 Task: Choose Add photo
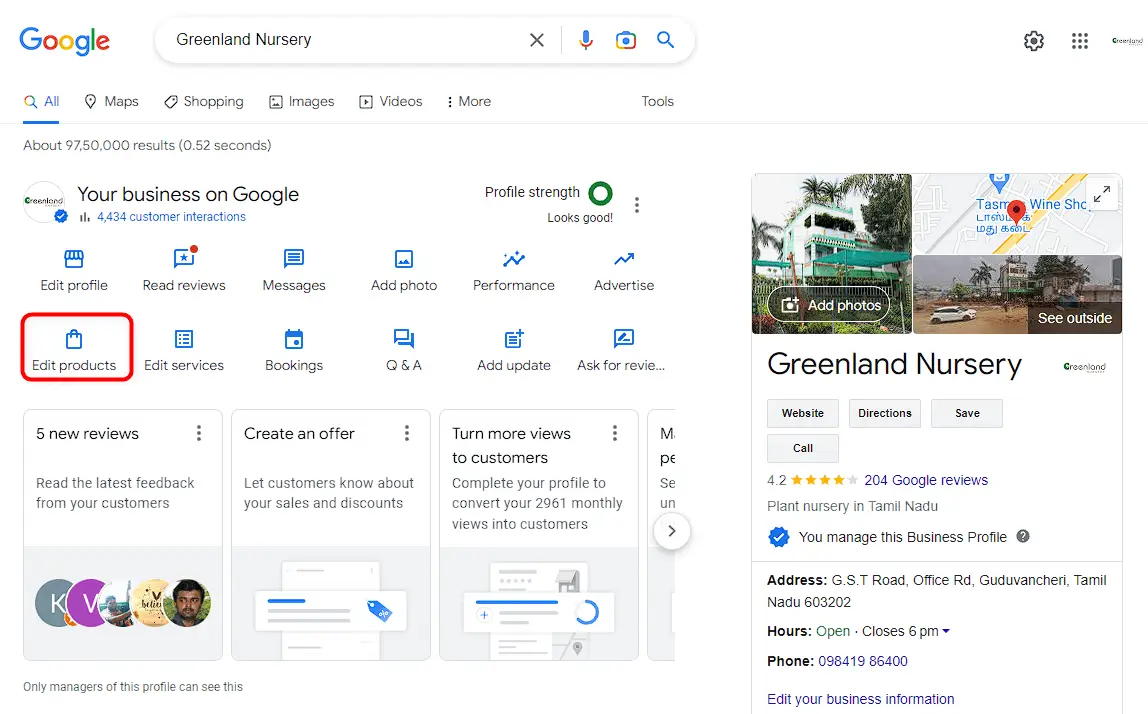403,269
